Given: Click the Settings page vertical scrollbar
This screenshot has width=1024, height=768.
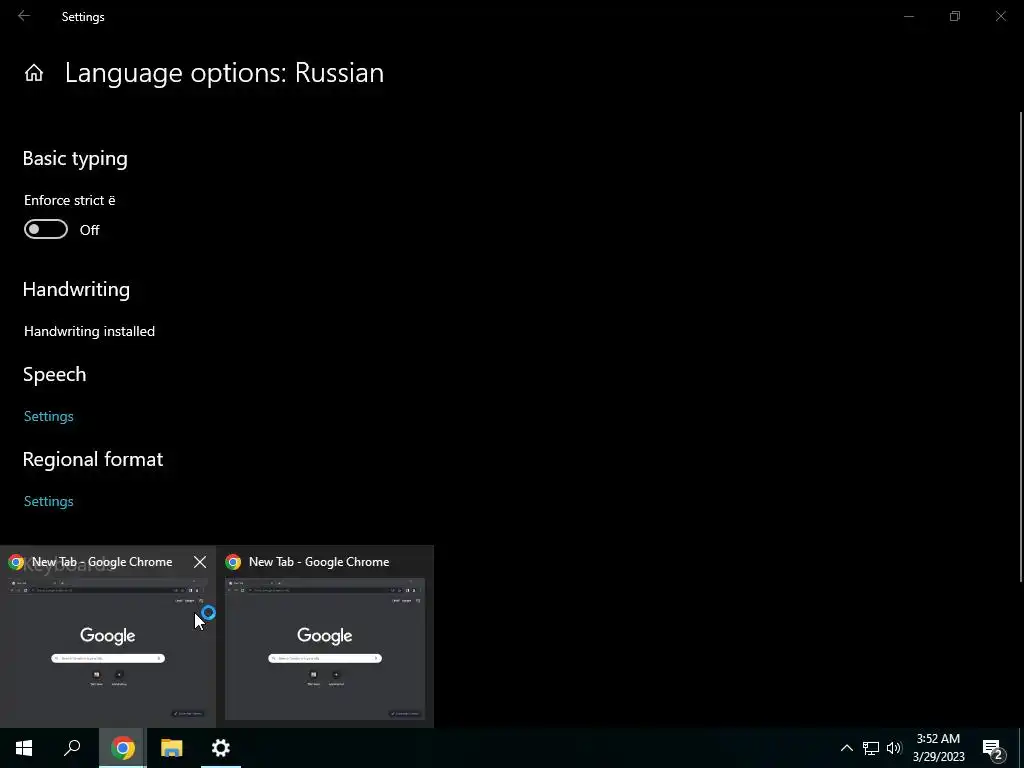Looking at the screenshot, I should point(1021,346).
